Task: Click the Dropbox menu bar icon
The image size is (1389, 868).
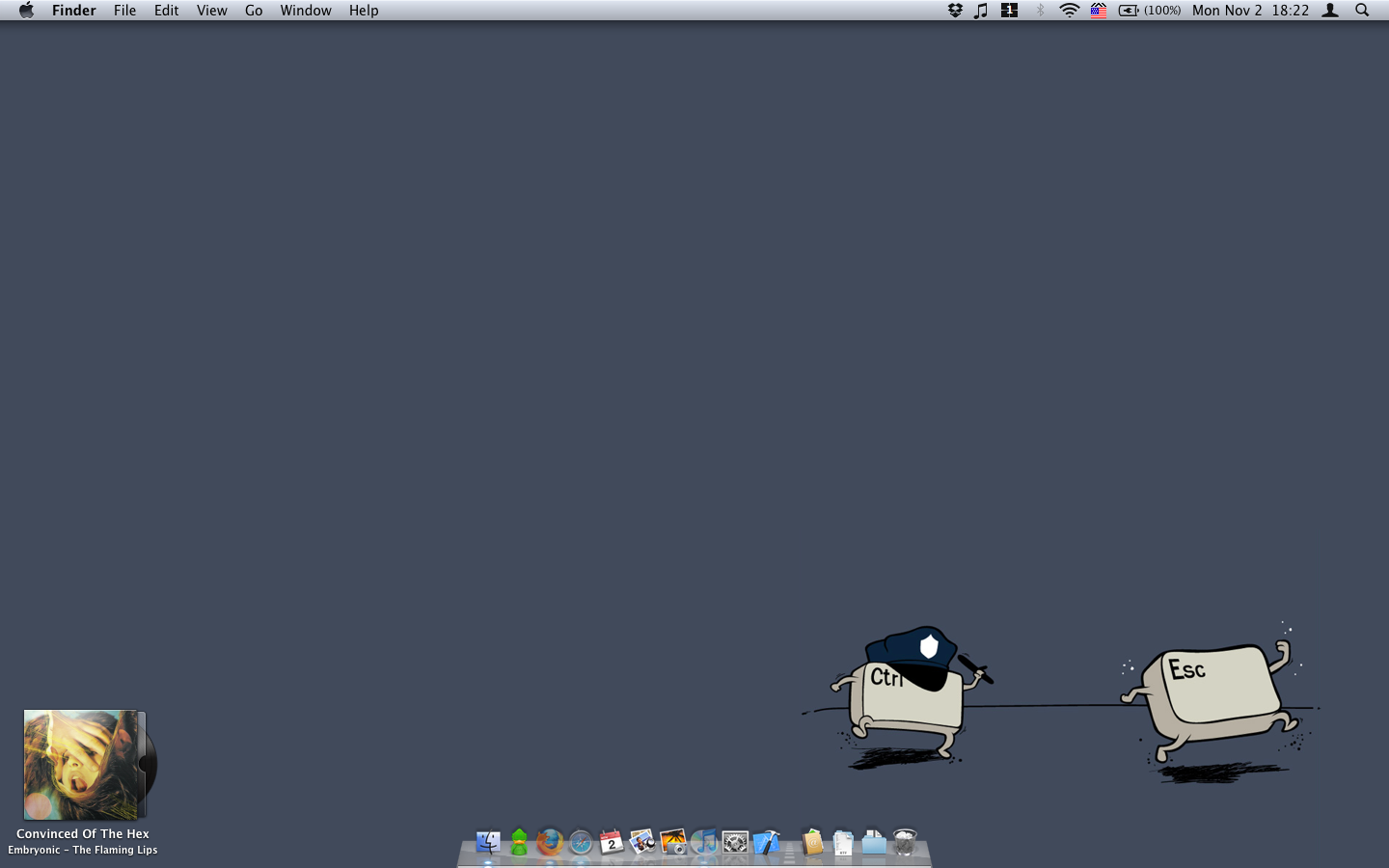Action: 955,11
